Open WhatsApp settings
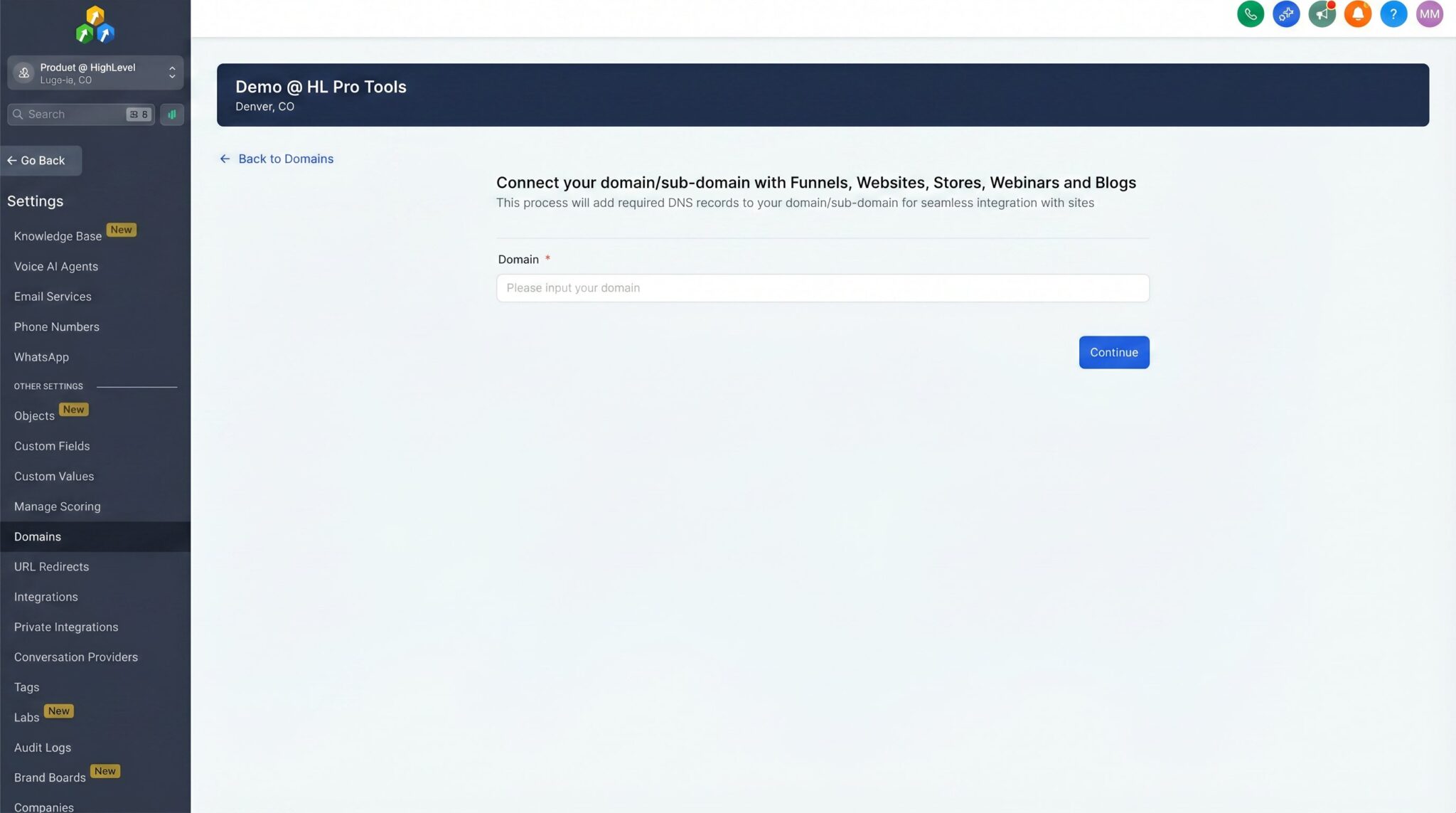This screenshot has width=1456, height=813. [41, 357]
